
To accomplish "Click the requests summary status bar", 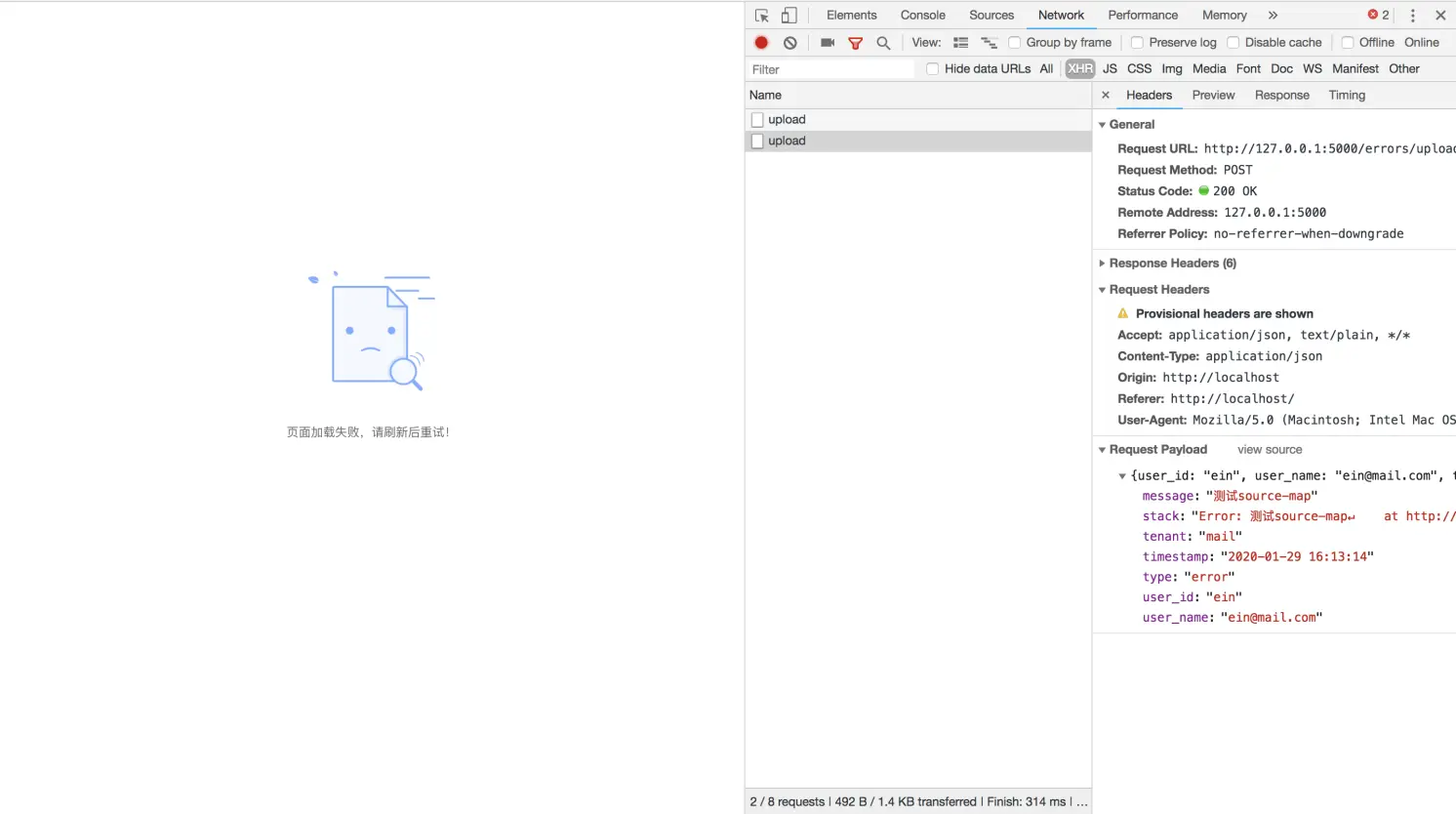I will [x=918, y=802].
